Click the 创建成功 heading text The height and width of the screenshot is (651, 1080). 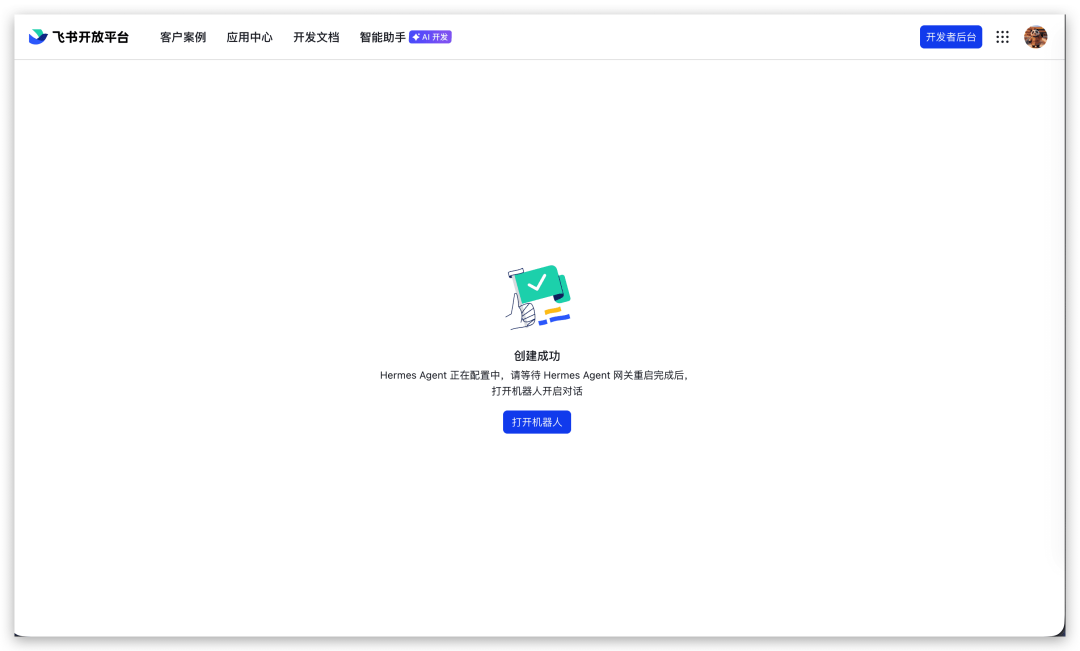point(537,356)
